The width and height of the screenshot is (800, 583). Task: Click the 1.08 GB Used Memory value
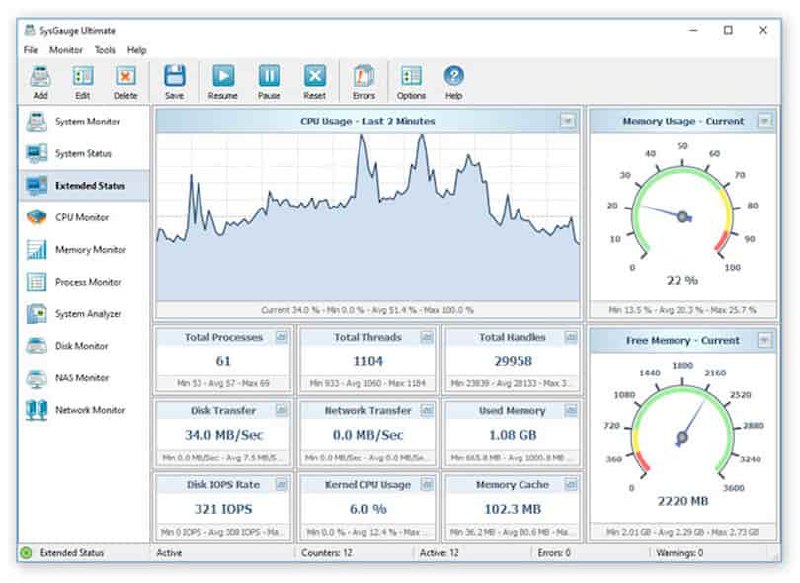pyautogui.click(x=513, y=435)
